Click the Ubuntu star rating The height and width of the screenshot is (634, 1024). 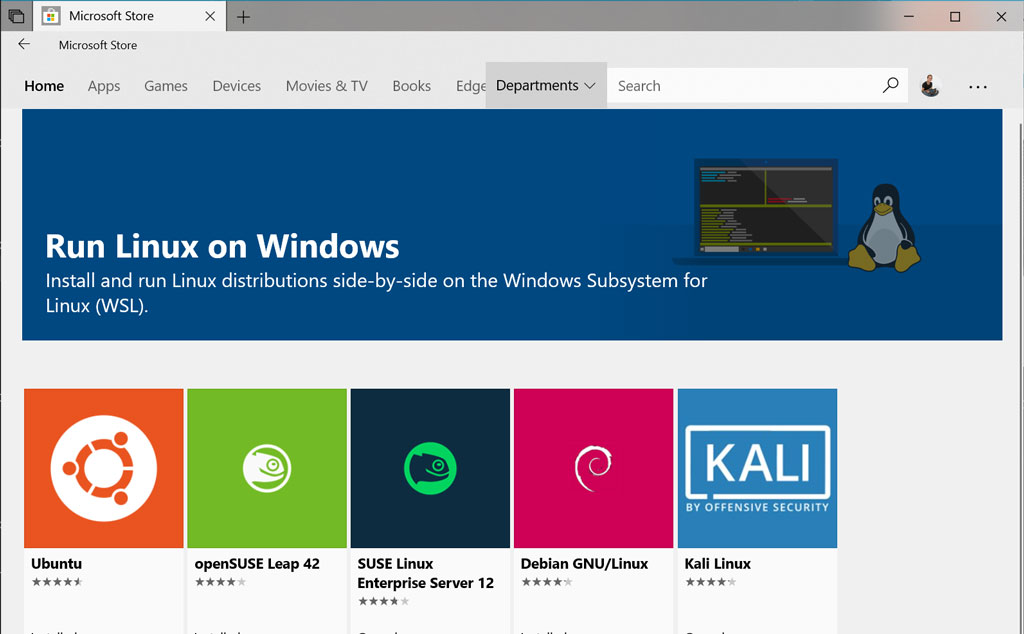[57, 582]
